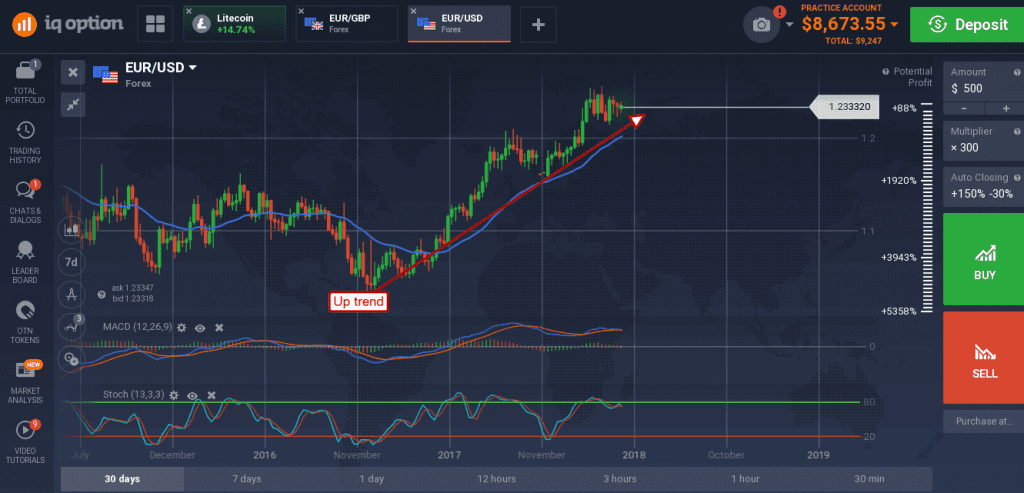Open the indicators icon with badge 3
This screenshot has width=1024, height=493.
point(71,326)
